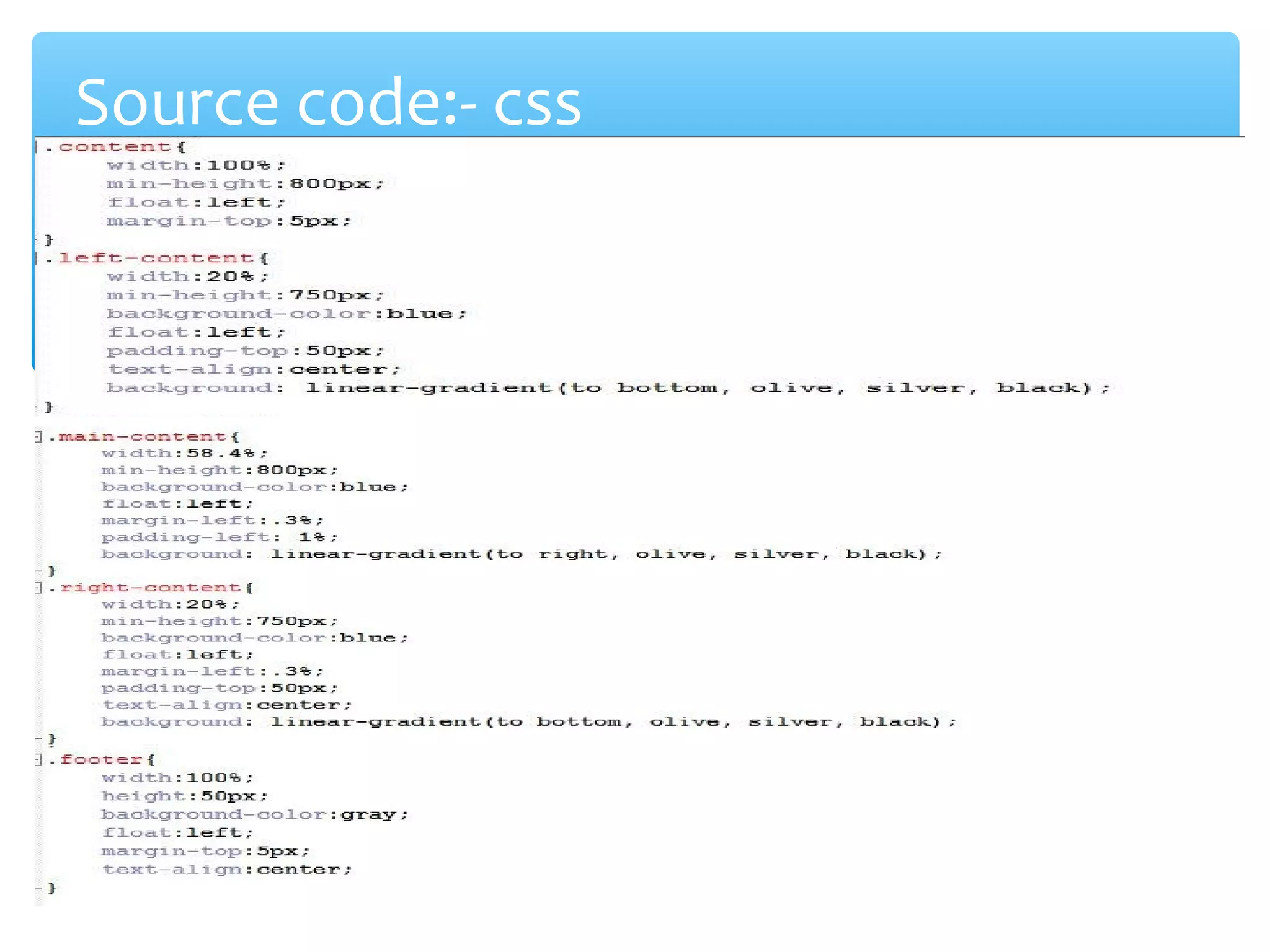Viewport: 1270px width, 952px height.
Task: Click the .right-content selector name
Action: 149,588
